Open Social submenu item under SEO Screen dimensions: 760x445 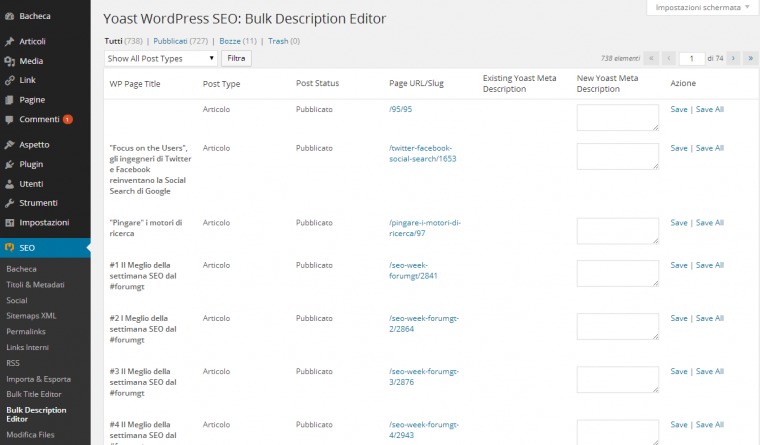(x=17, y=301)
